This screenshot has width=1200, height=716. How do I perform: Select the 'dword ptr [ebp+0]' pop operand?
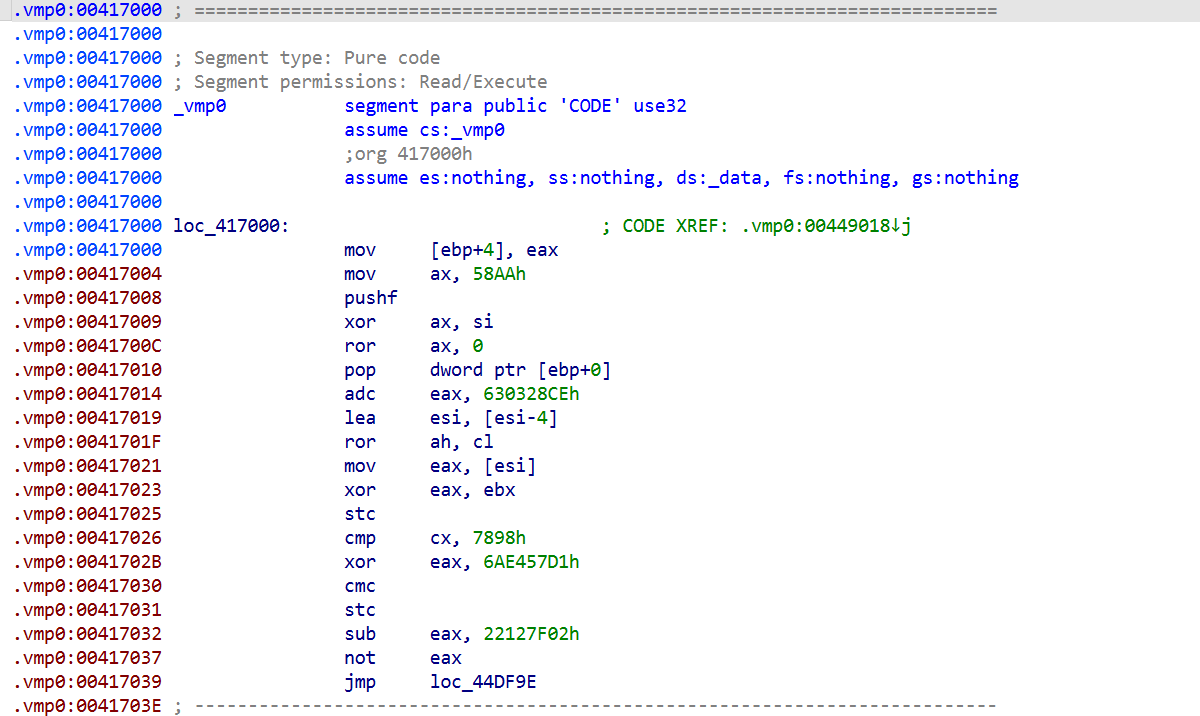[x=520, y=370]
